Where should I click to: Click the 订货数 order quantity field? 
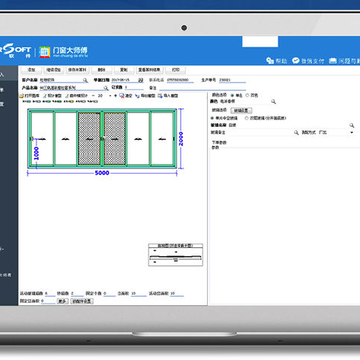(134, 87)
